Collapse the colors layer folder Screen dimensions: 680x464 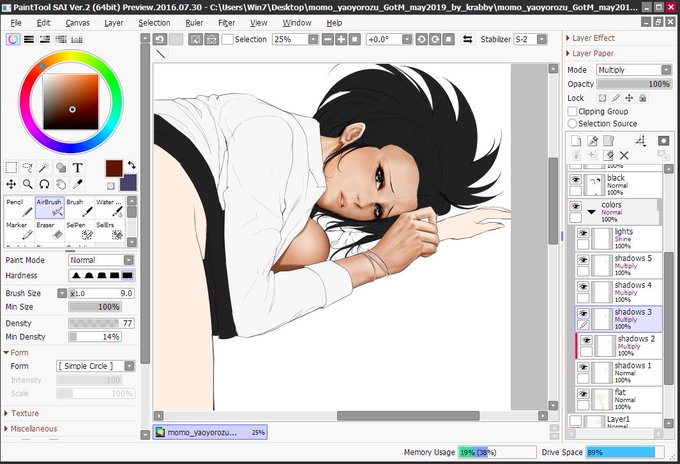(592, 212)
